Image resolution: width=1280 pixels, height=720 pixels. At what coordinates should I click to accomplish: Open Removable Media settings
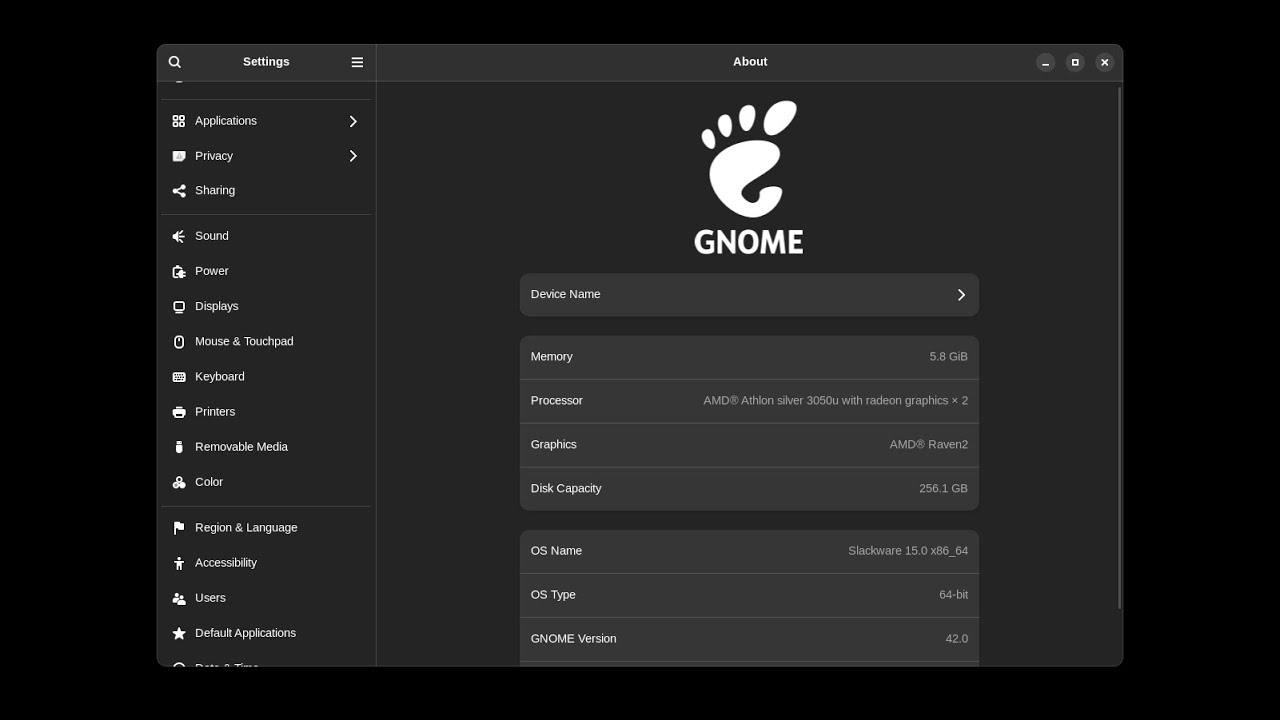266,447
